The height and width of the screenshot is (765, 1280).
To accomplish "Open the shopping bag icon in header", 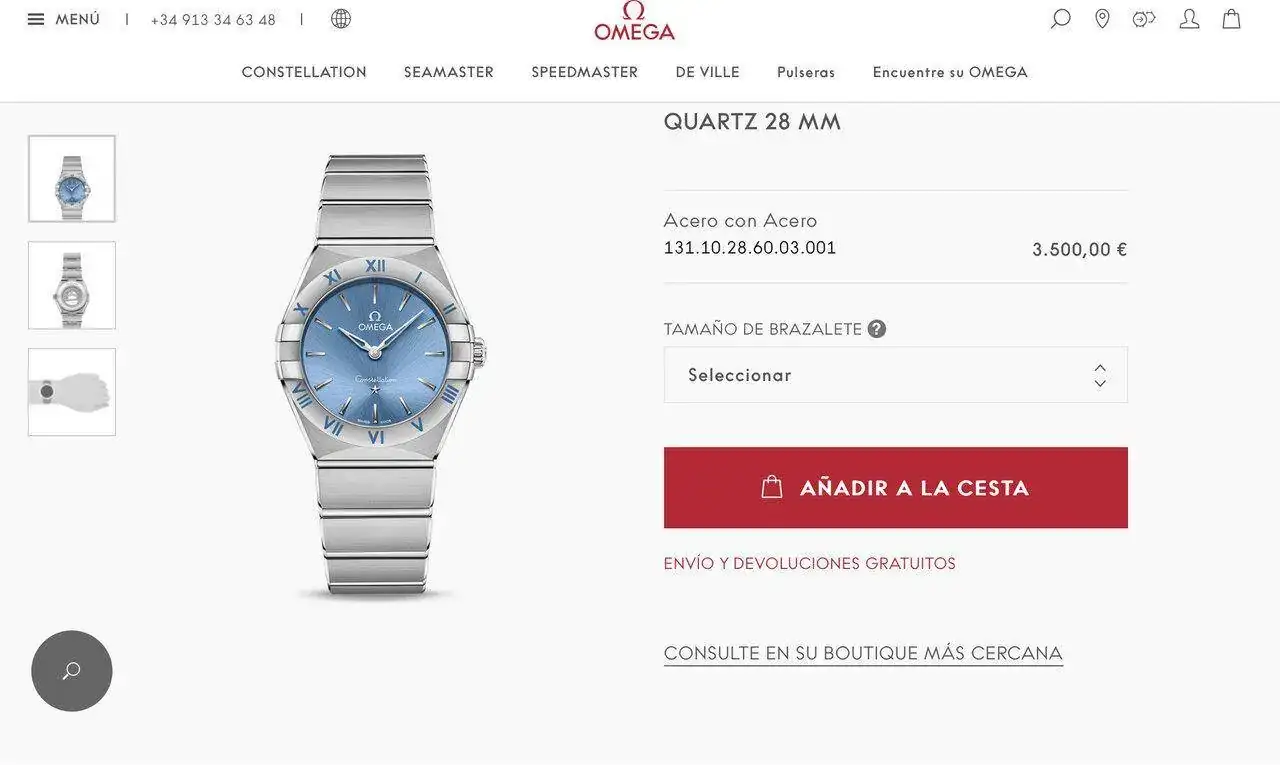I will (1232, 19).
